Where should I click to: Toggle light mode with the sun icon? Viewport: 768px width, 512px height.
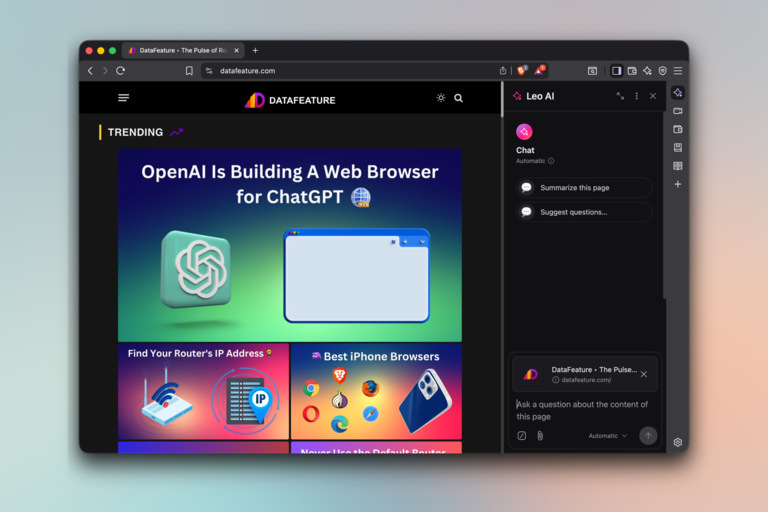(441, 98)
